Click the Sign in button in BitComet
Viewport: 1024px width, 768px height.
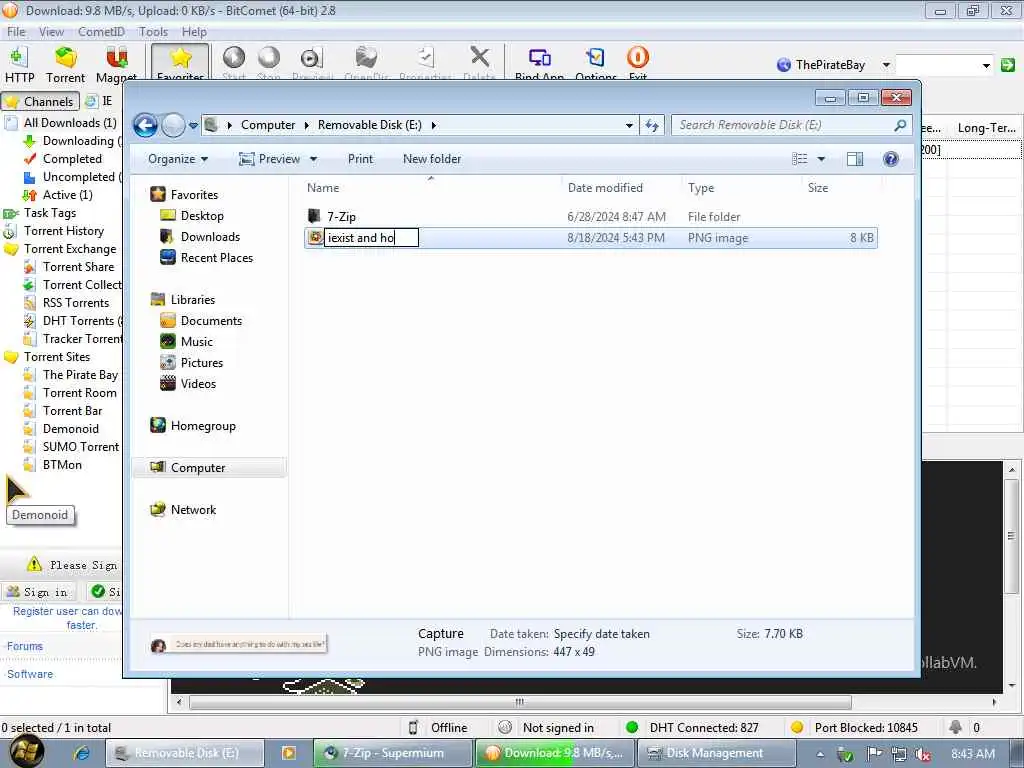click(39, 592)
